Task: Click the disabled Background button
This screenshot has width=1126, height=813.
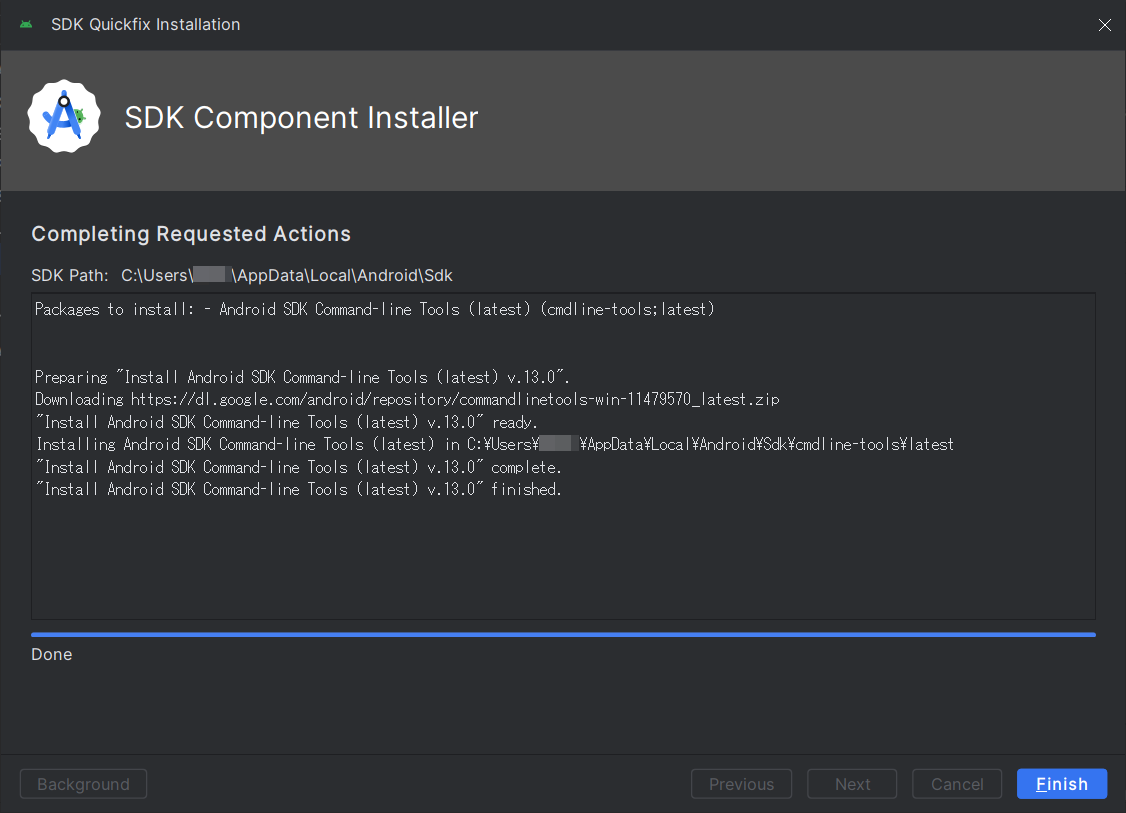Action: tap(83, 784)
